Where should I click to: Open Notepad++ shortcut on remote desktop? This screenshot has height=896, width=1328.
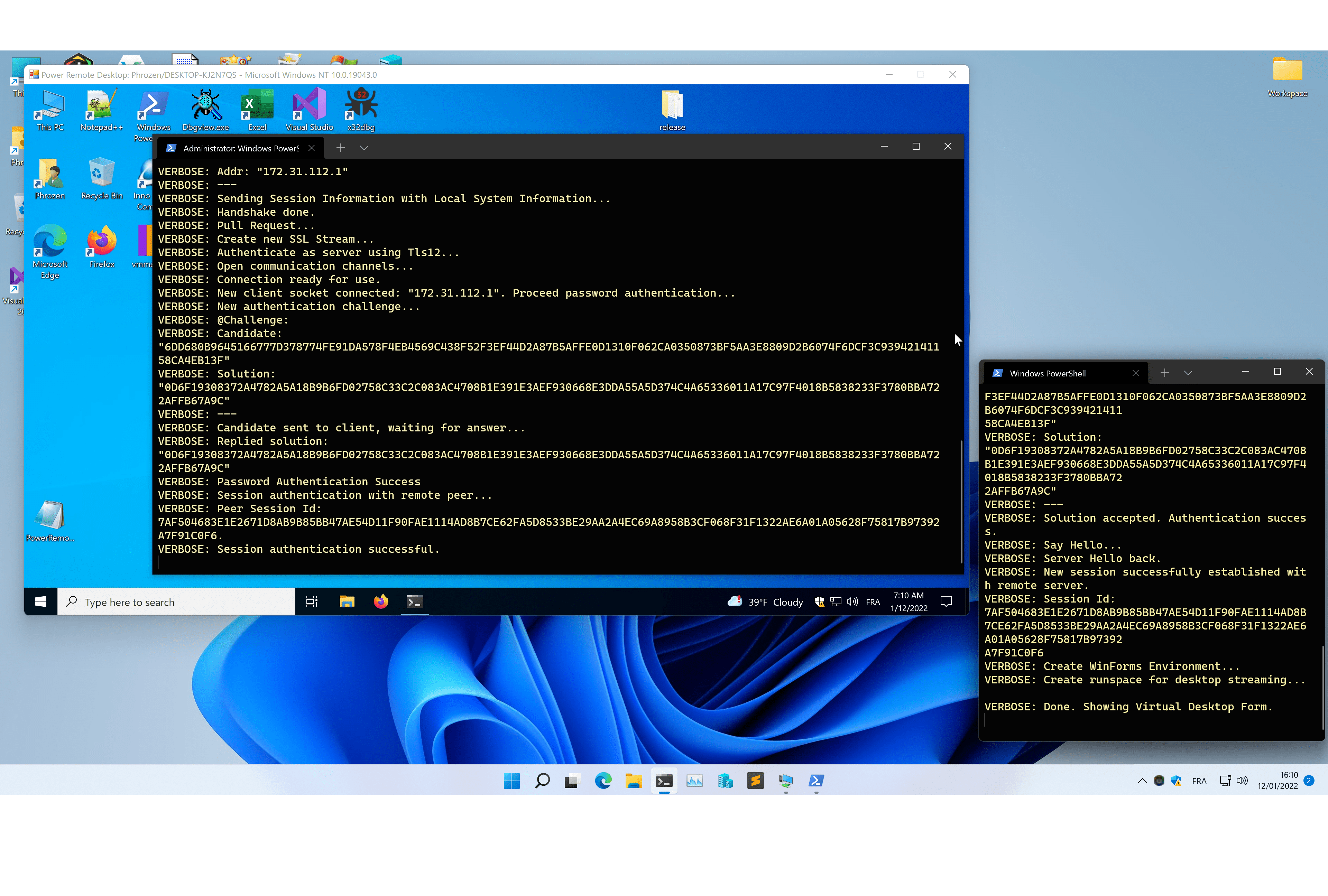pos(102,110)
